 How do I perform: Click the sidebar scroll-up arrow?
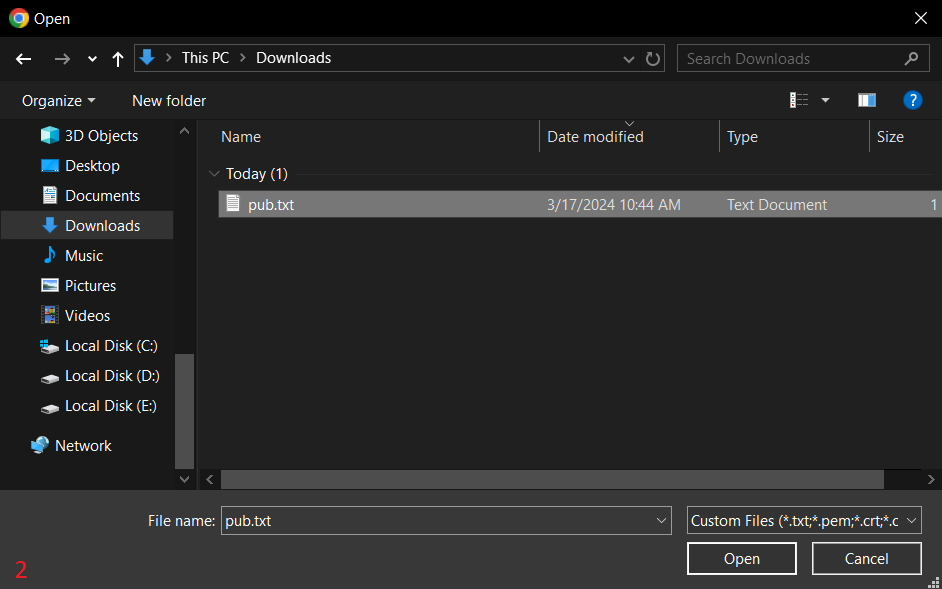[184, 130]
